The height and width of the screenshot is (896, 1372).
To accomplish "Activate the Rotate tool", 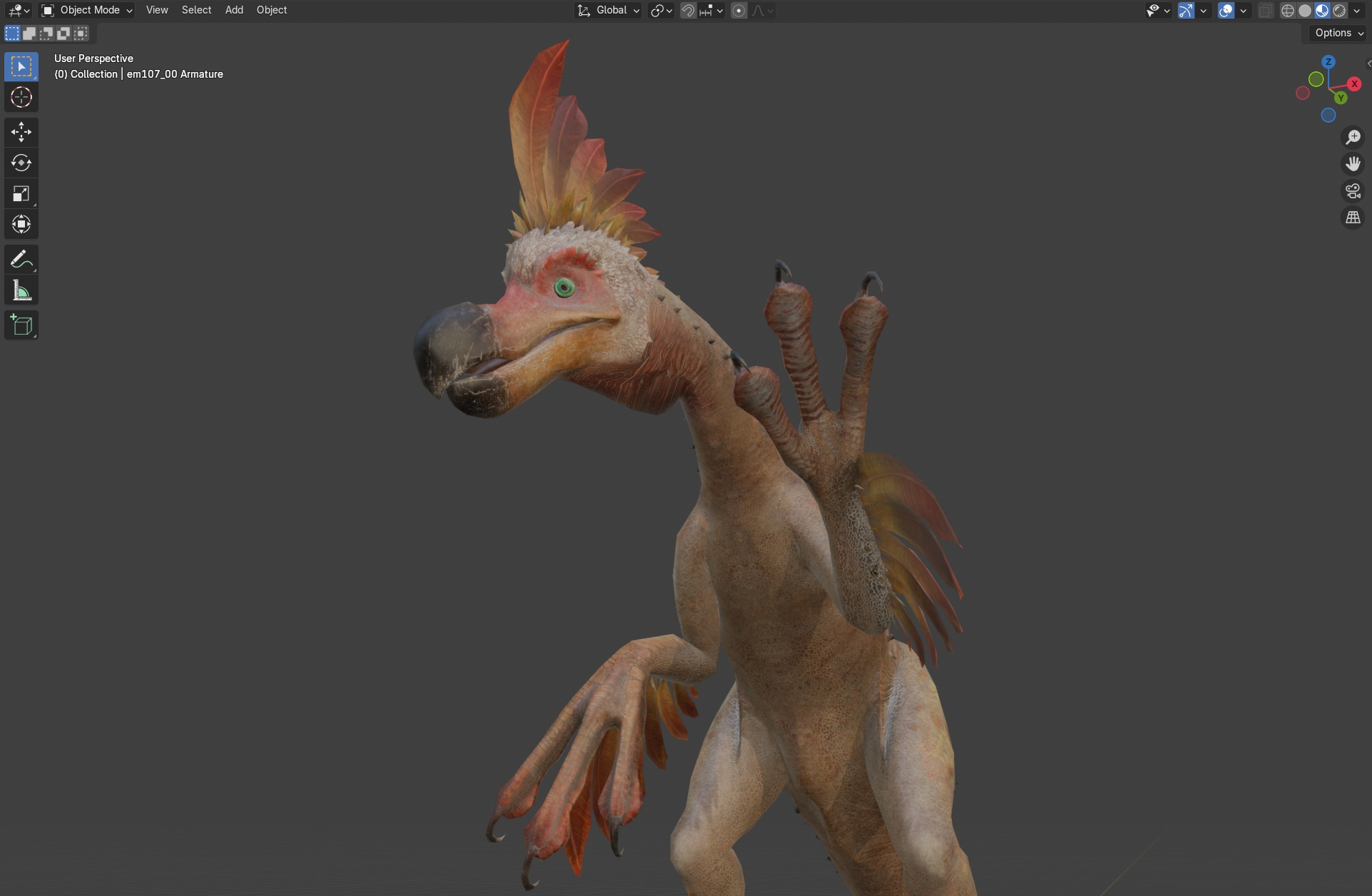I will tap(21, 163).
